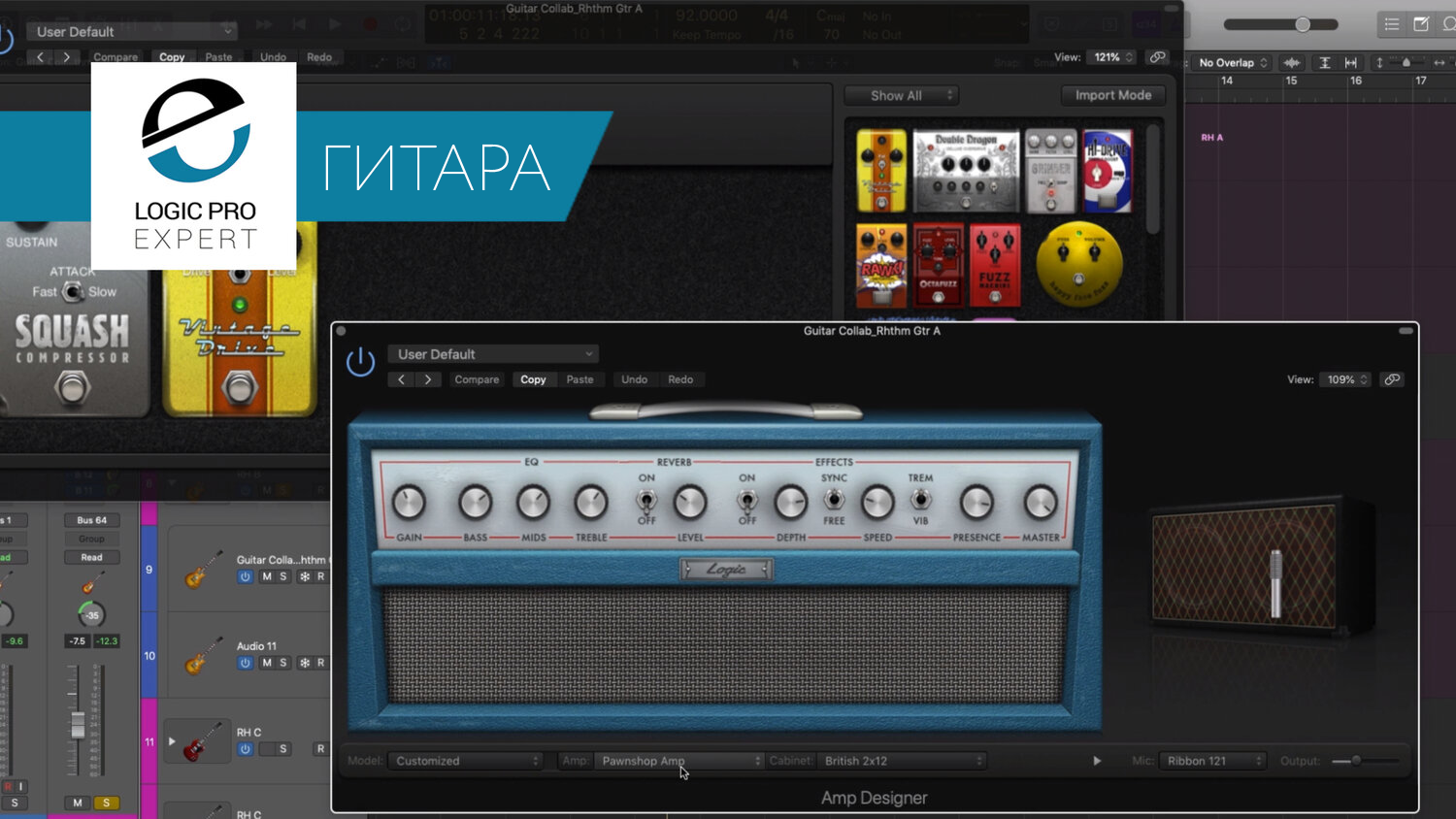Viewport: 1456px width, 819px height.
Task: Disable yellow Solo on Bus 64 strip
Action: (106, 803)
